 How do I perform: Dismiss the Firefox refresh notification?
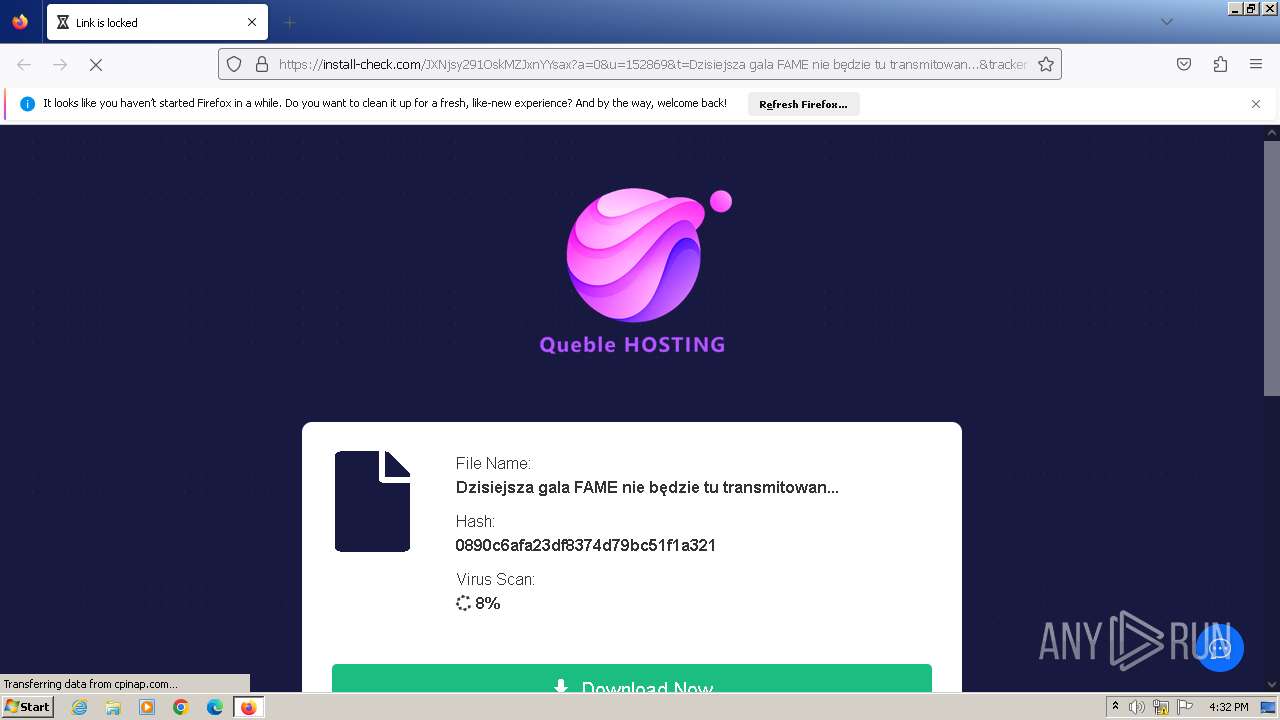[1256, 104]
